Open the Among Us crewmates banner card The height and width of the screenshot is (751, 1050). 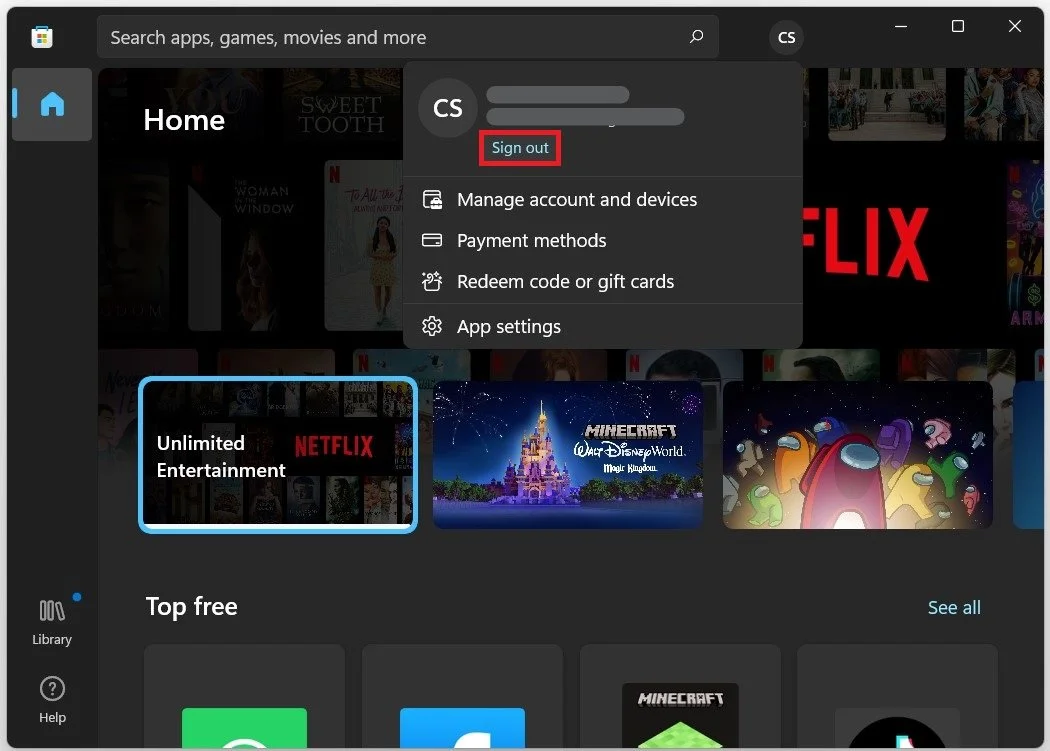click(x=858, y=455)
